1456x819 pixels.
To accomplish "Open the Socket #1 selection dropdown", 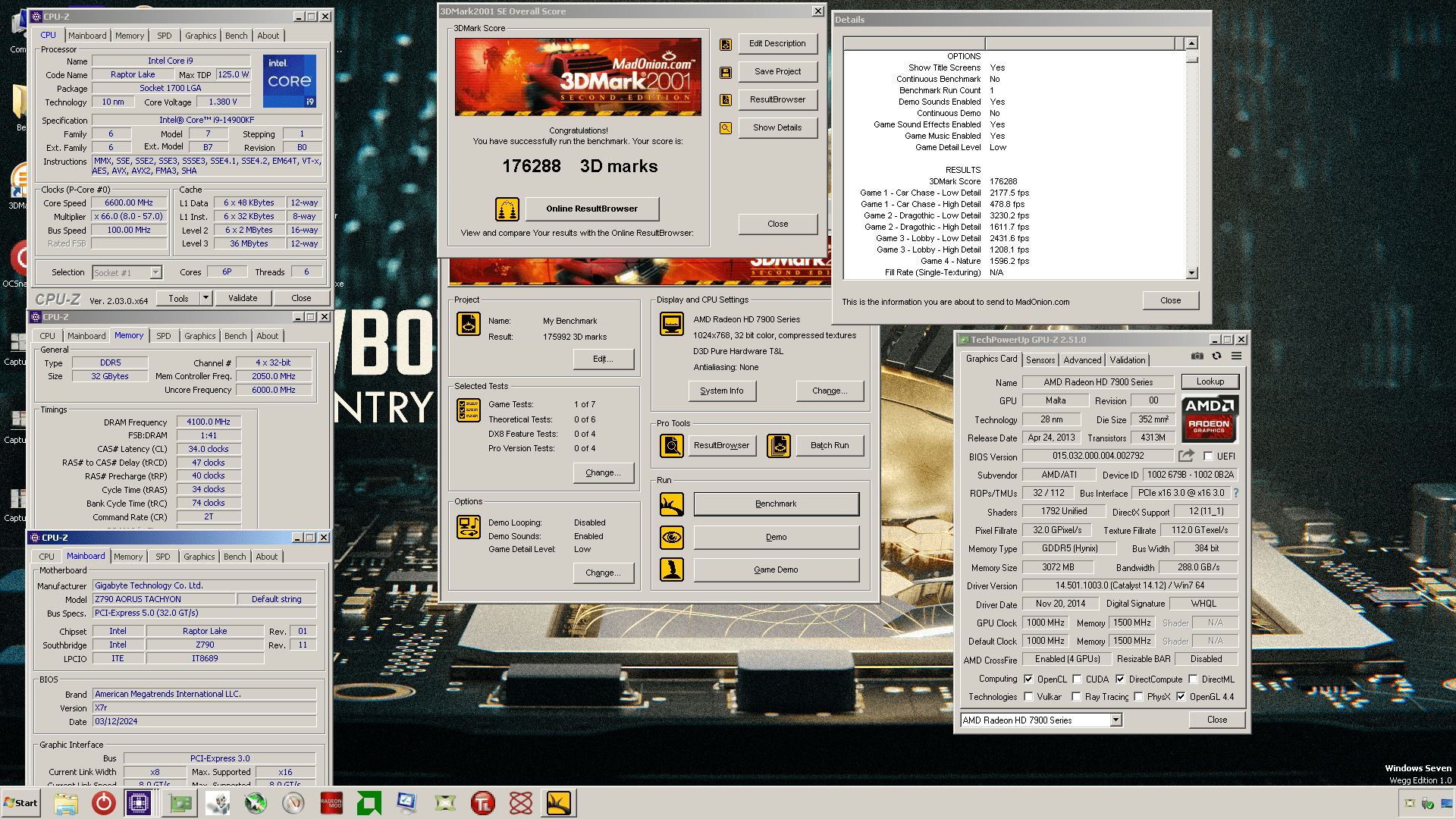I will 155,273.
